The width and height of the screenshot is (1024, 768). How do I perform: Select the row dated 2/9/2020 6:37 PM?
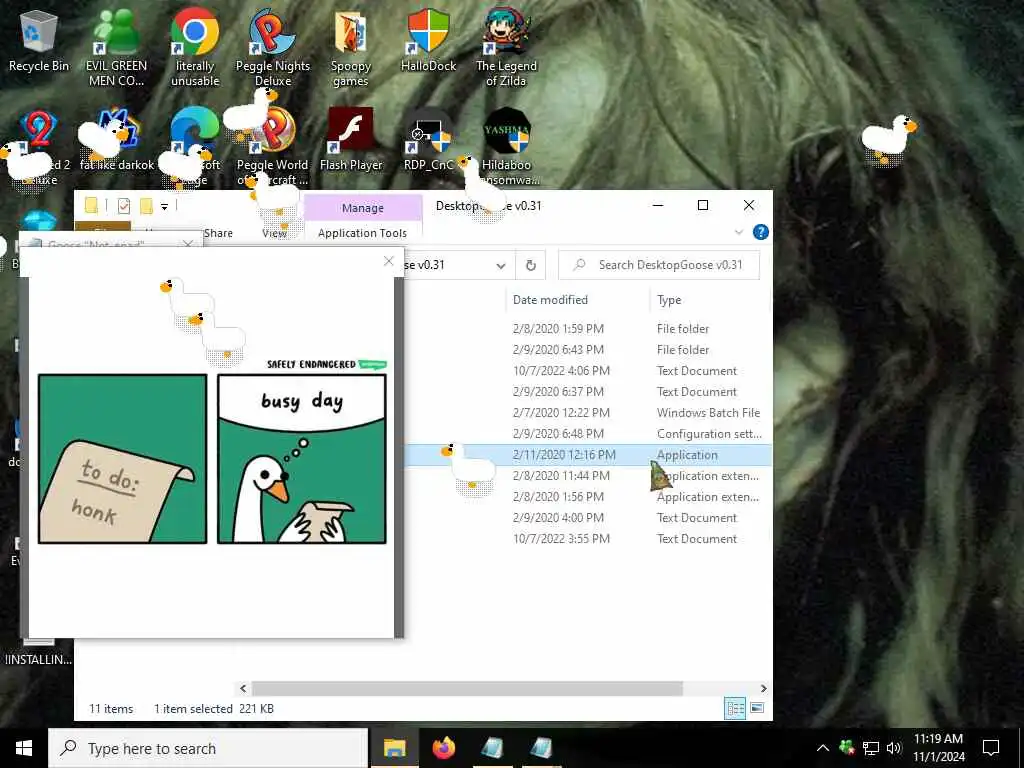coord(587,391)
